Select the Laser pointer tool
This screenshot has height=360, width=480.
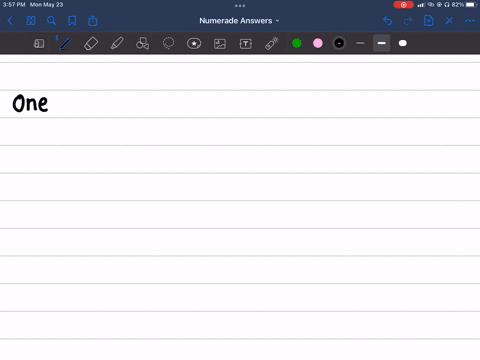[x=272, y=43]
